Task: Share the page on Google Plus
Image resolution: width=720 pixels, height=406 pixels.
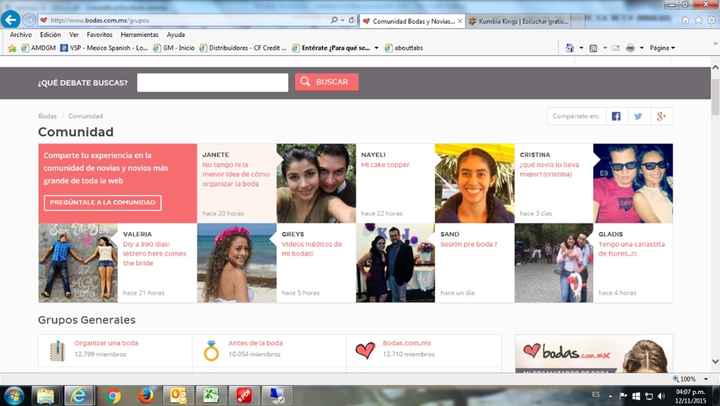Action: (x=661, y=116)
